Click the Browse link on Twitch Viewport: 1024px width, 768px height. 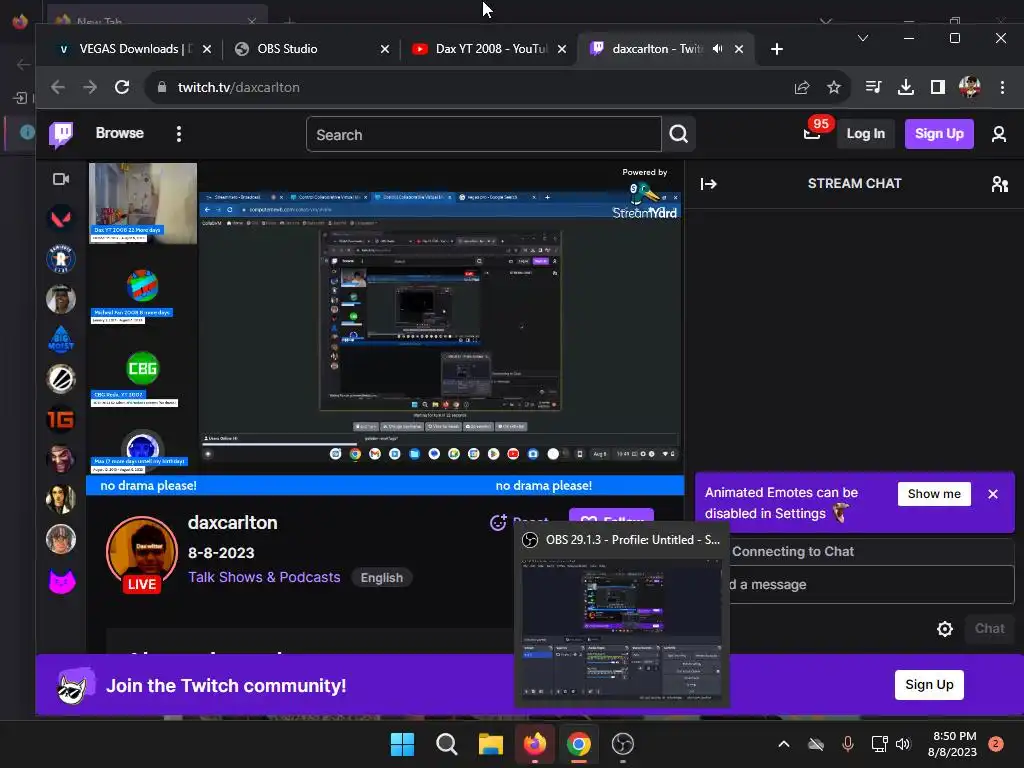[x=120, y=133]
